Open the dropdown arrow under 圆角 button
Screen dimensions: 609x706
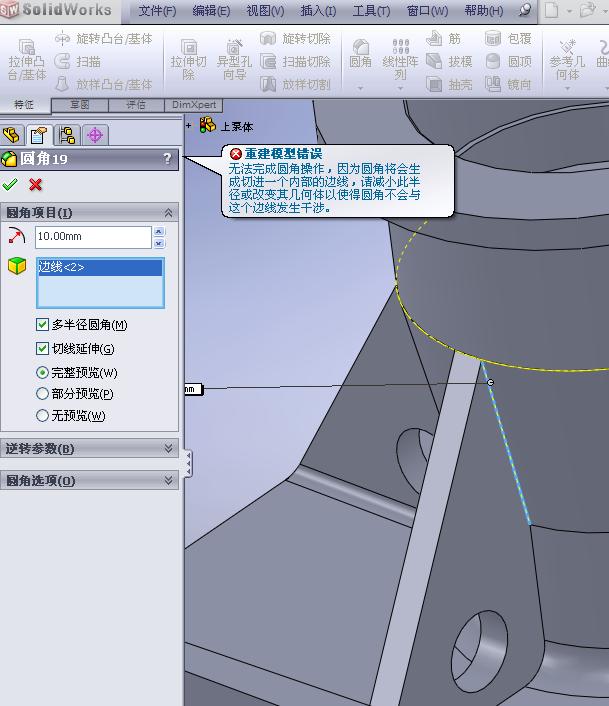pos(360,88)
